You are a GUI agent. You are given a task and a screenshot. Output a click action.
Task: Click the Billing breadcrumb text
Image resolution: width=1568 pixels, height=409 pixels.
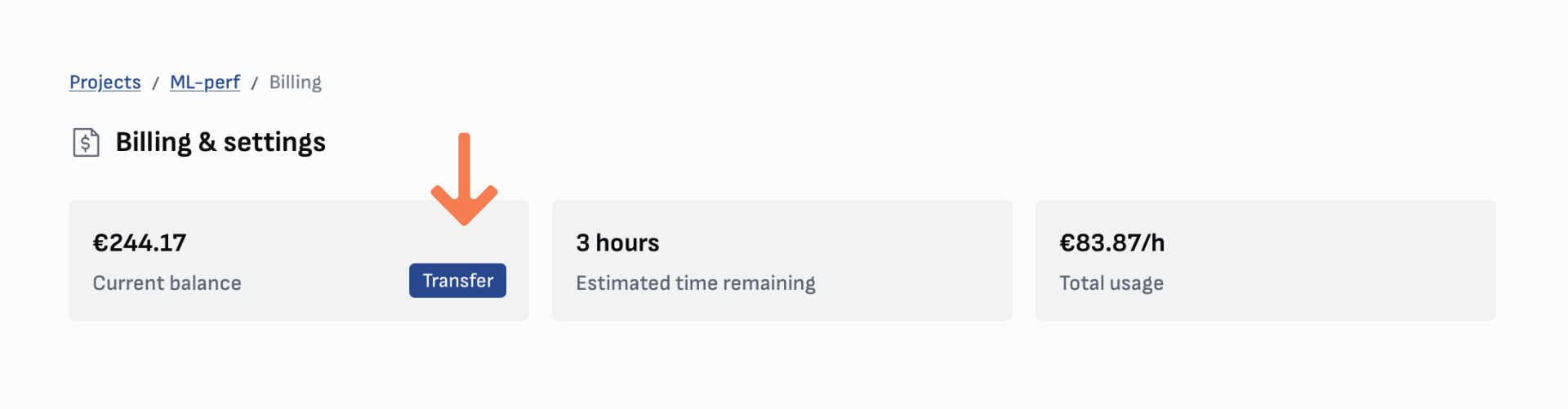tap(295, 82)
